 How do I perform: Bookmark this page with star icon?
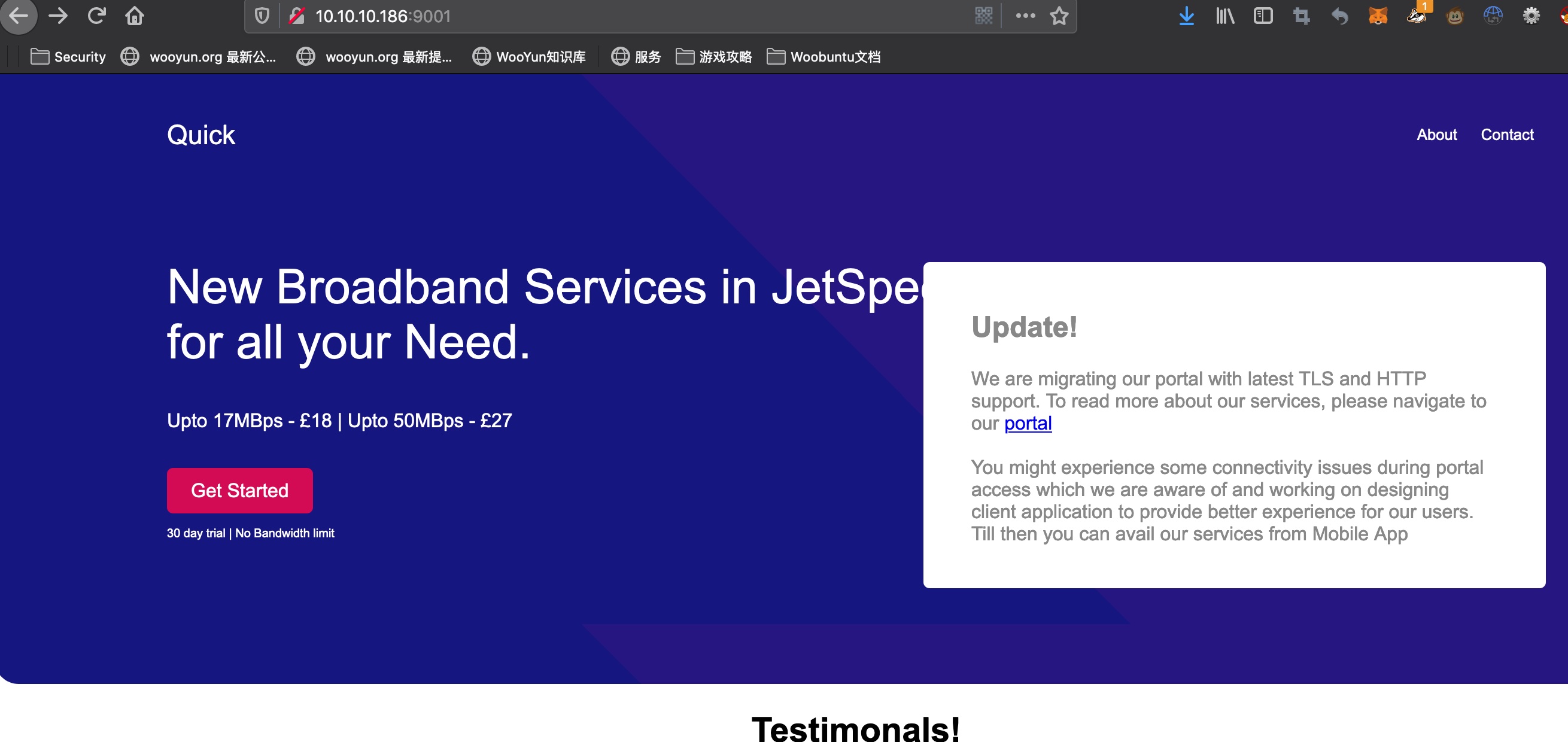1059,16
